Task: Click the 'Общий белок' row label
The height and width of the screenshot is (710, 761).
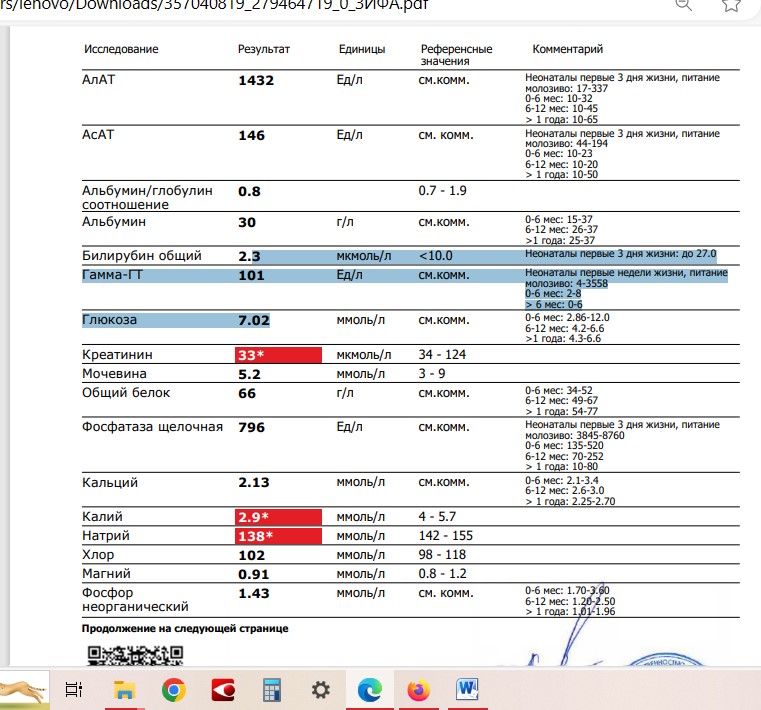Action: [x=126, y=393]
